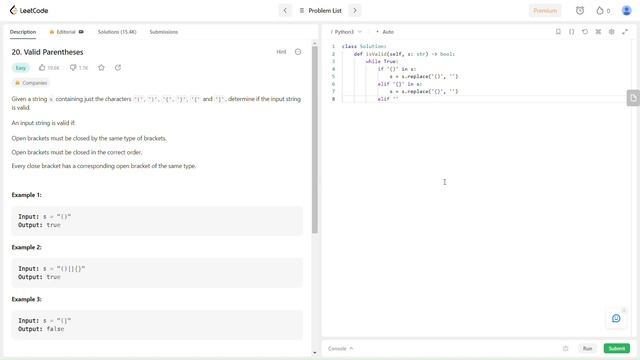Open the LeetCode home logo

[29, 11]
